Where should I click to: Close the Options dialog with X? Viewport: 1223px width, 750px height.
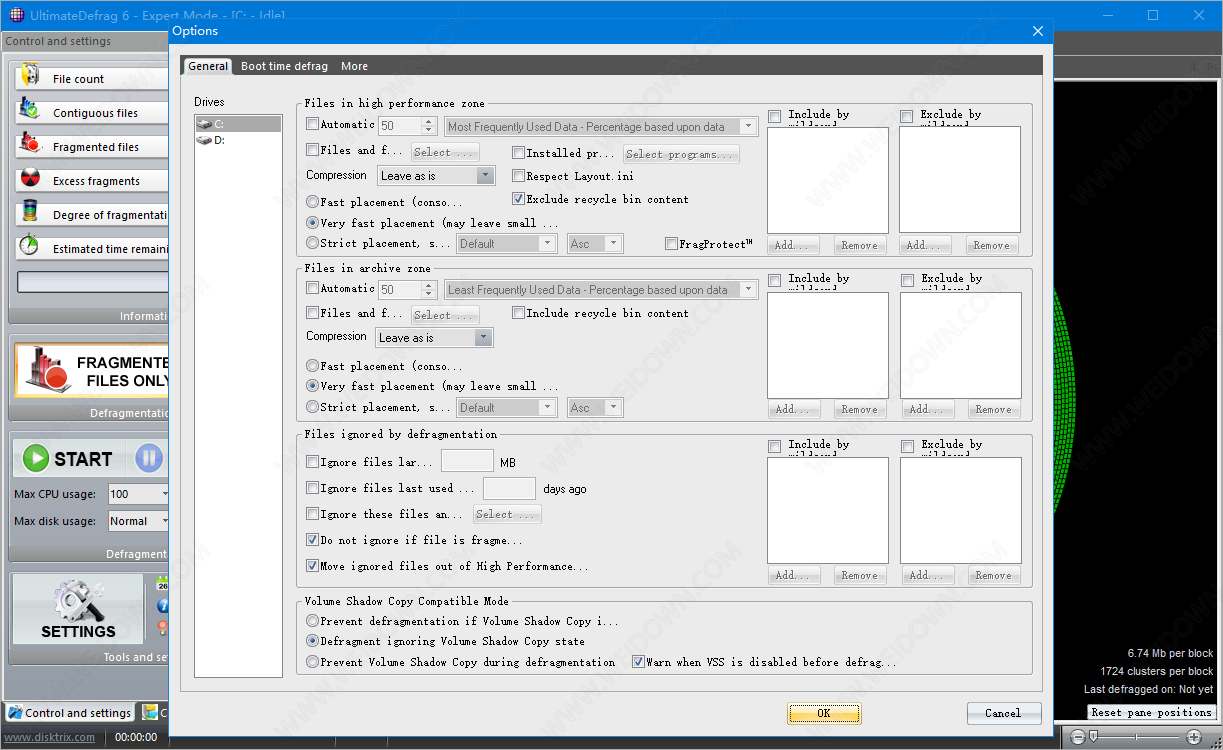pos(1037,31)
